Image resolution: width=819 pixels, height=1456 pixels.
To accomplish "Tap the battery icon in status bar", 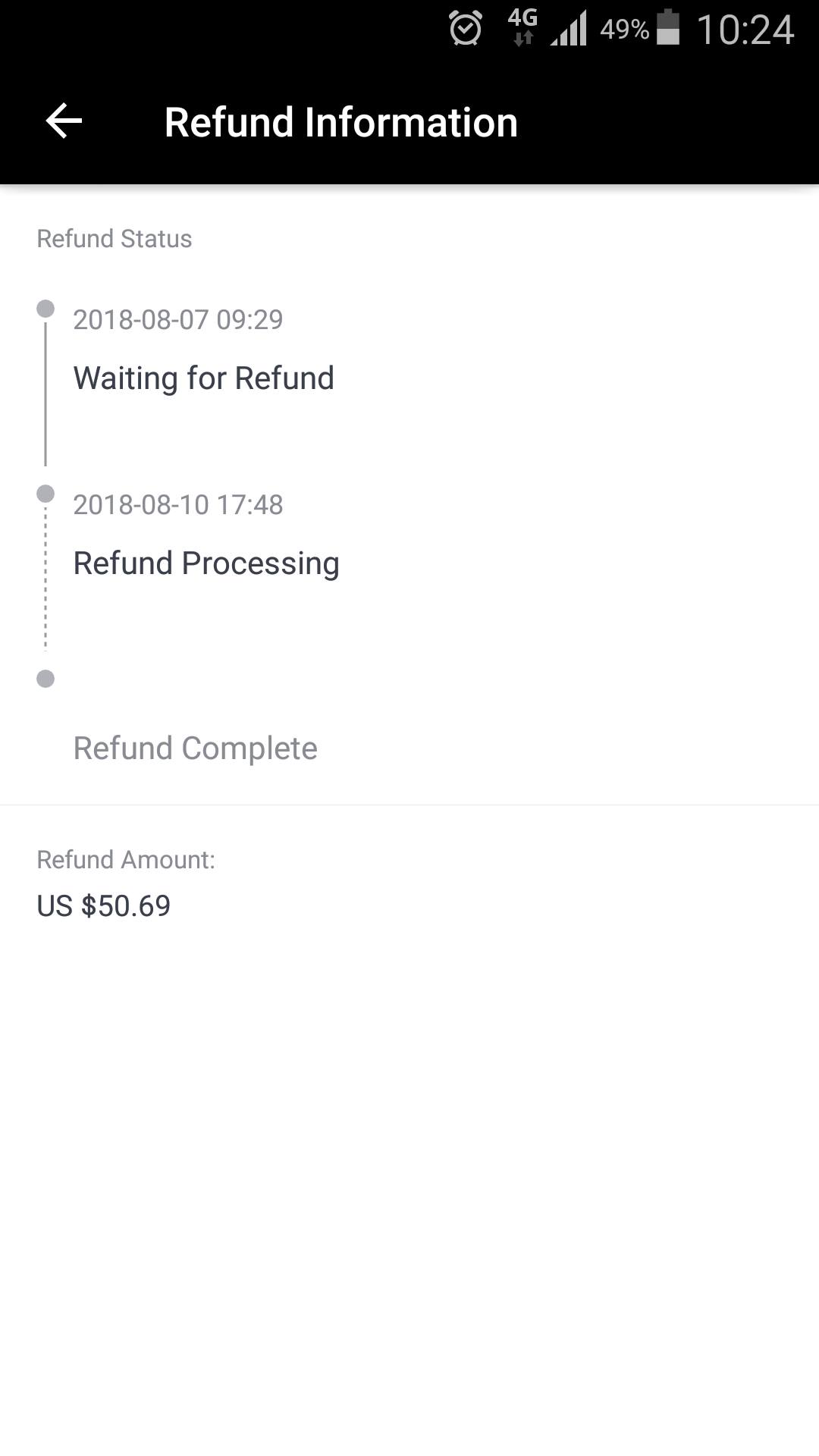I will point(667,28).
